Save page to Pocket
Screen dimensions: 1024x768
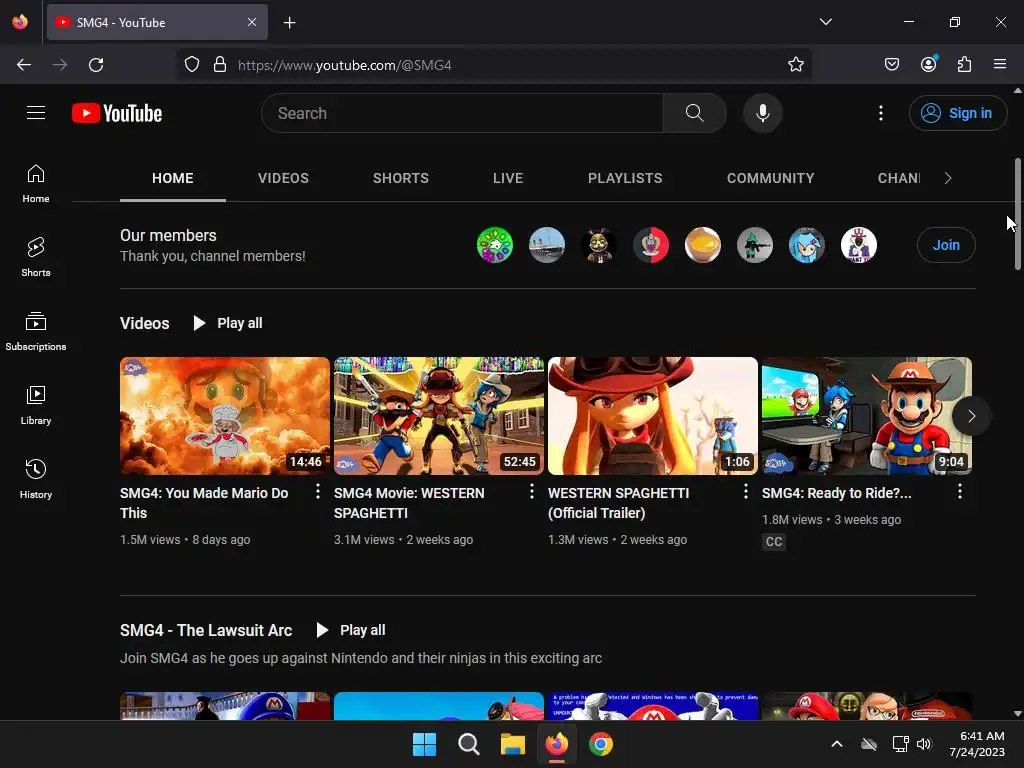coord(891,65)
